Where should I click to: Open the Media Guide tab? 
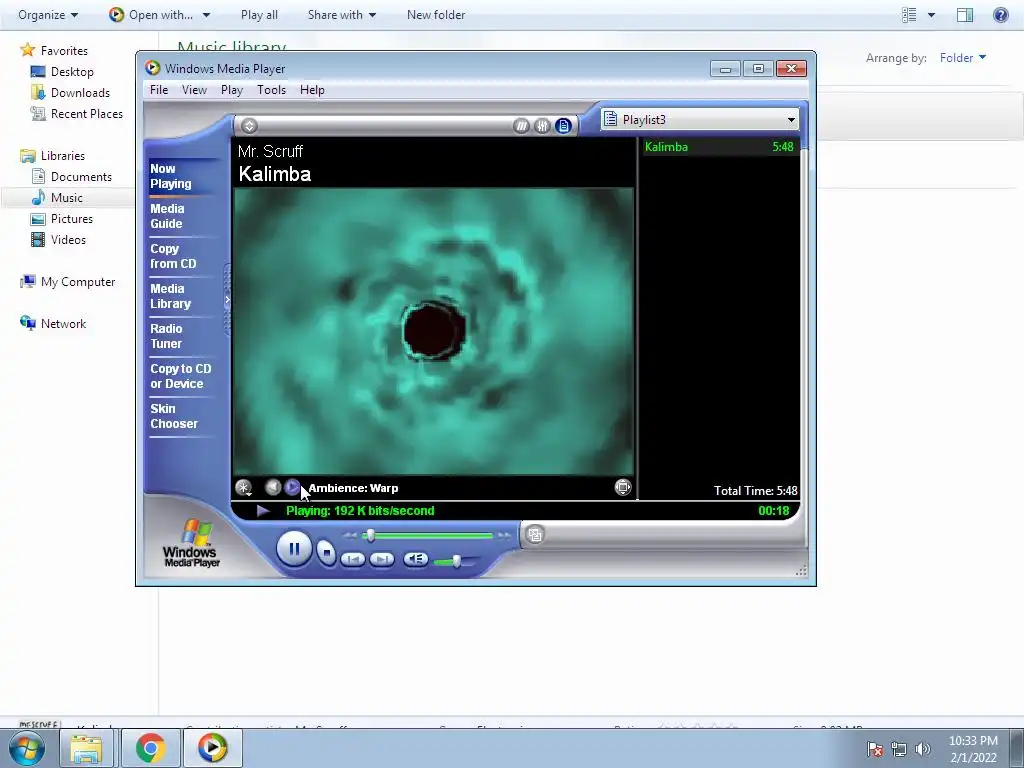pyautogui.click(x=167, y=216)
